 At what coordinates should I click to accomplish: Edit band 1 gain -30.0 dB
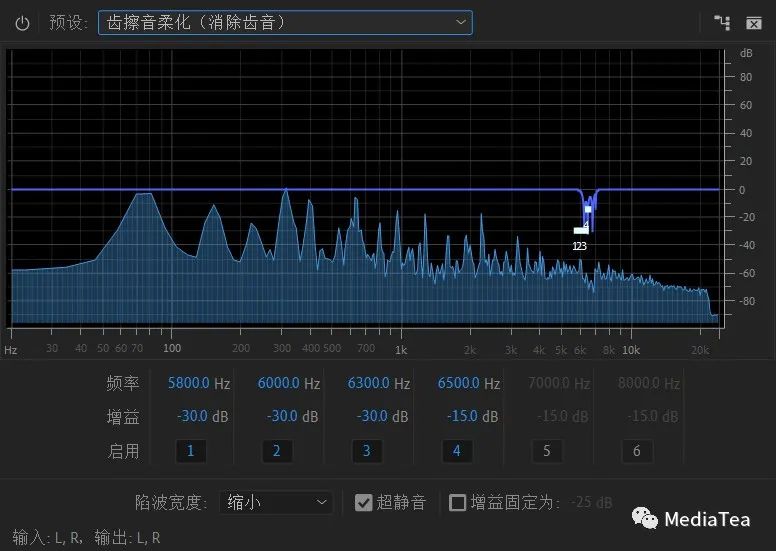click(x=202, y=416)
